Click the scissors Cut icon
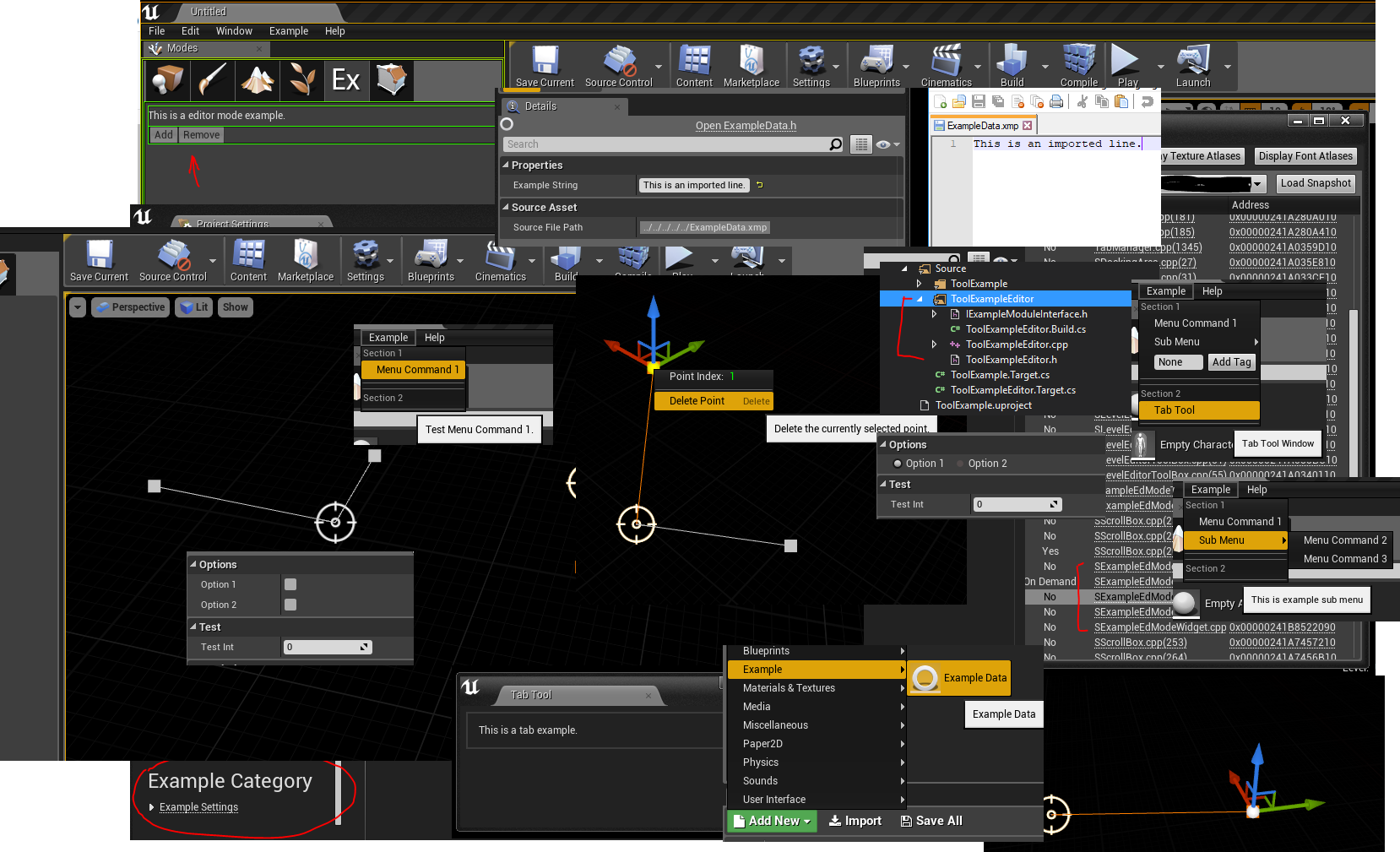The image size is (1400, 852). coord(1083,101)
